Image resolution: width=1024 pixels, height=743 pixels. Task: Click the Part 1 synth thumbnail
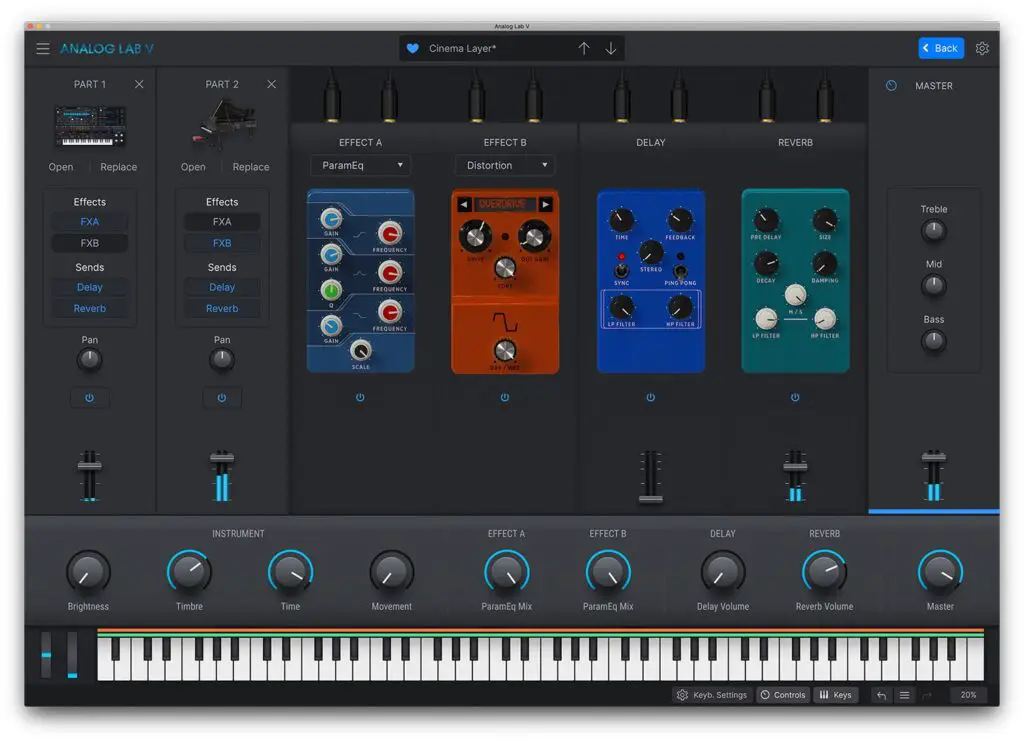(90, 127)
